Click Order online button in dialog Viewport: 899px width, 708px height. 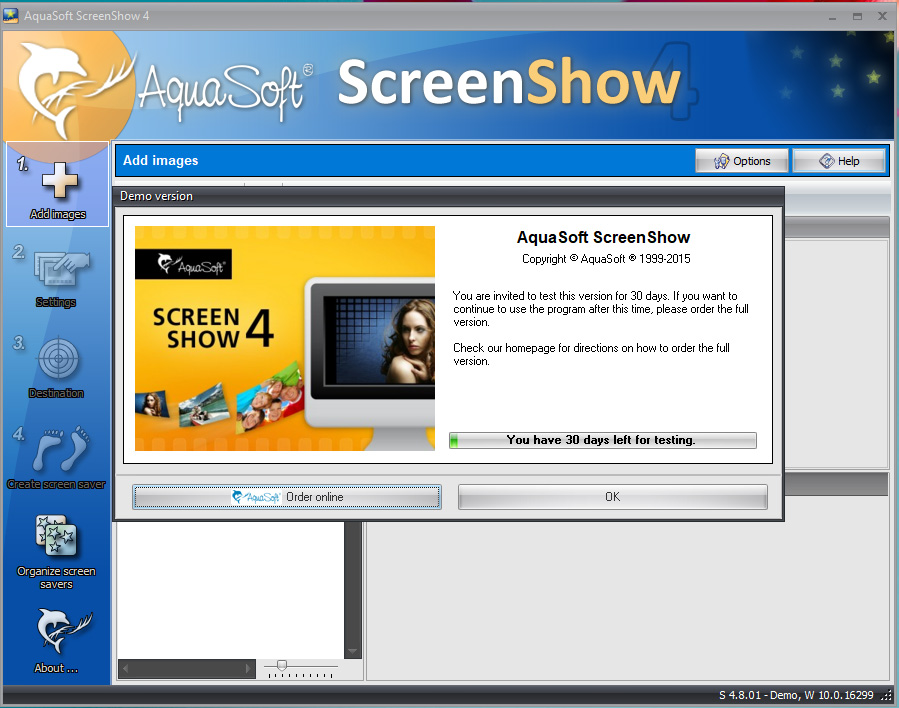click(287, 497)
